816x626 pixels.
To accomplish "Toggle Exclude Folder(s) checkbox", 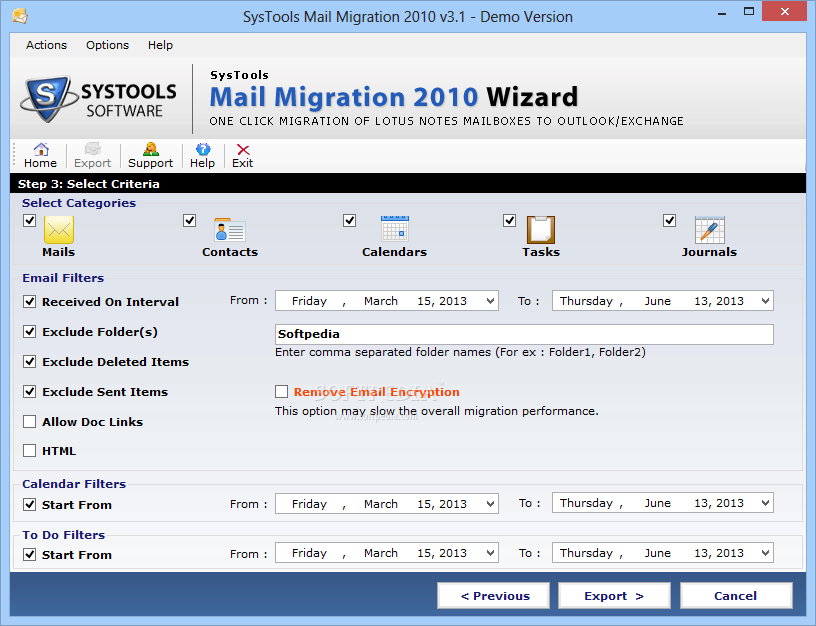I will pos(30,331).
